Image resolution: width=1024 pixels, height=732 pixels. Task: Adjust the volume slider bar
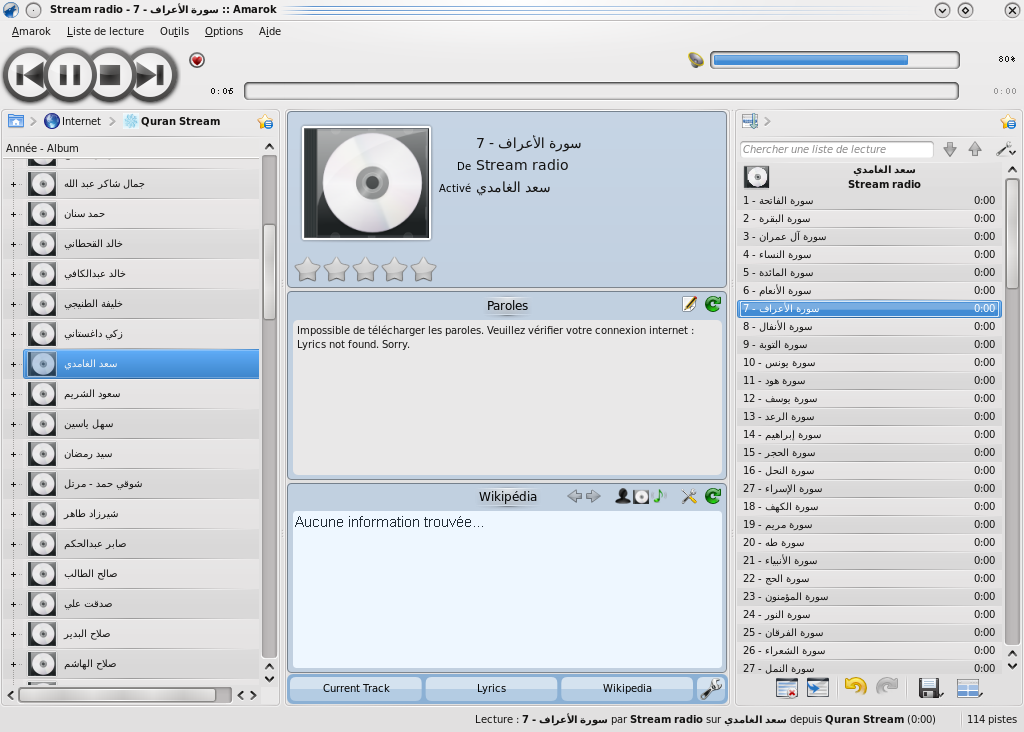[835, 60]
